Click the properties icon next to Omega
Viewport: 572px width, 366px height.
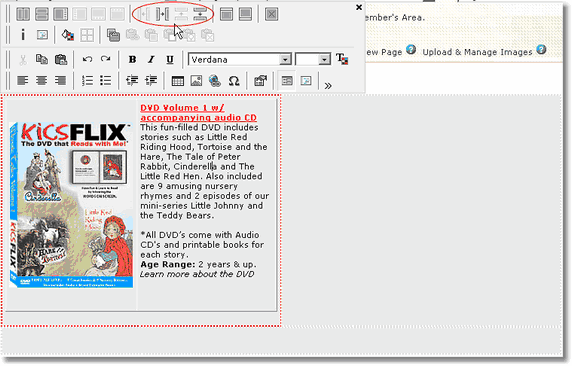[260, 81]
